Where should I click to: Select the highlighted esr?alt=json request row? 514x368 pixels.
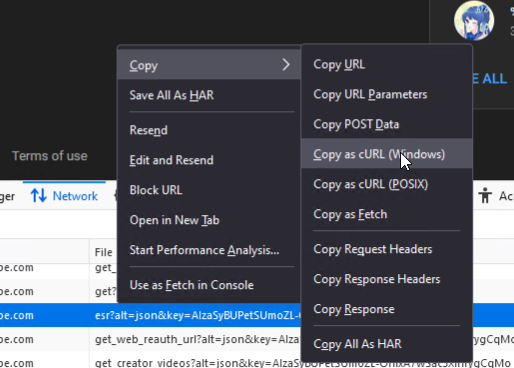257,315
